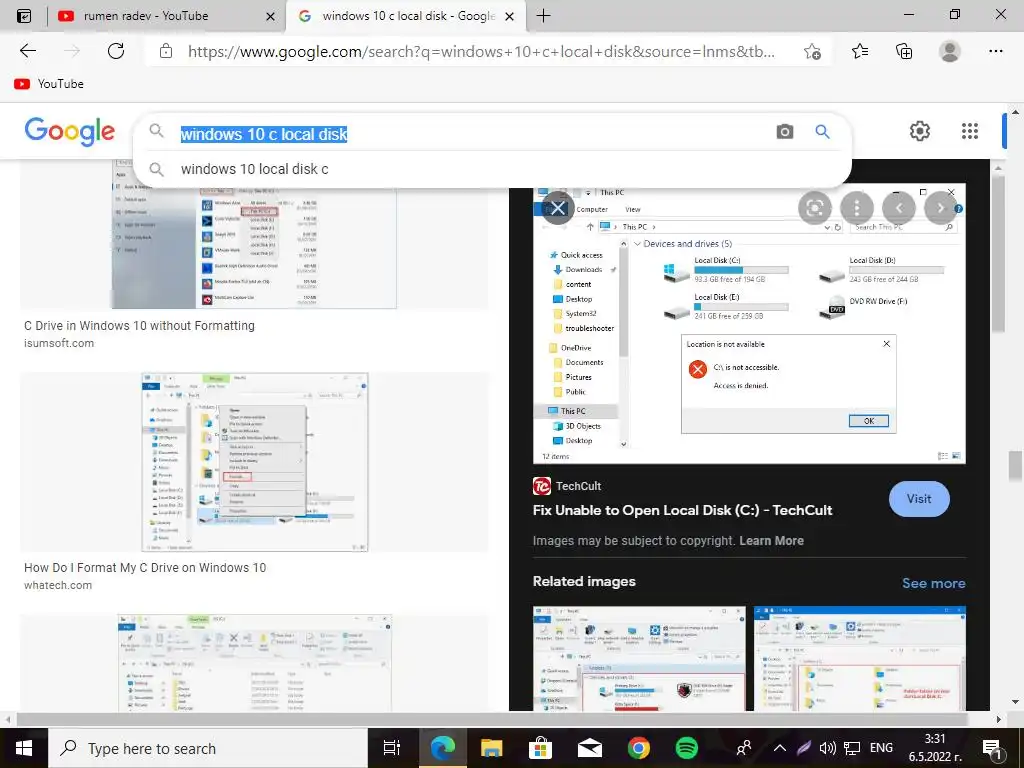Open a new tab with the plus button
The image size is (1024, 768).
pos(543,16)
